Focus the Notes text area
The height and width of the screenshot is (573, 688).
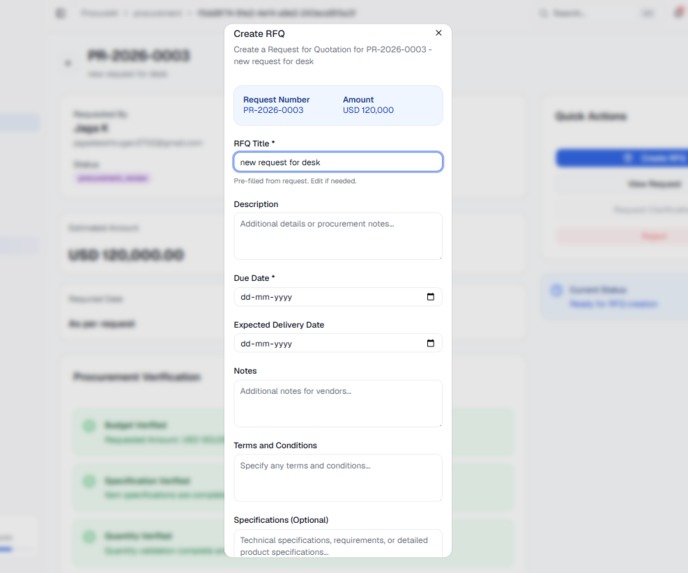tap(338, 403)
